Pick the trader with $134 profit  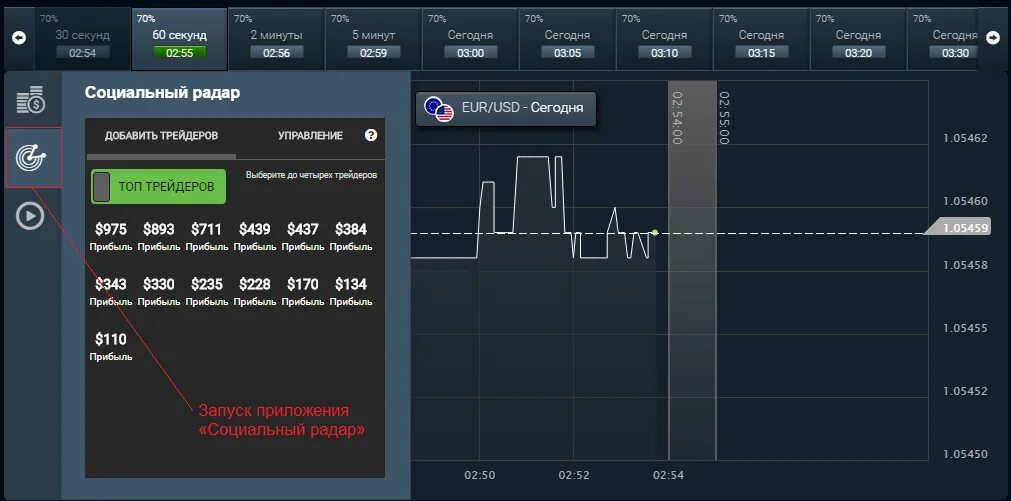click(x=351, y=291)
